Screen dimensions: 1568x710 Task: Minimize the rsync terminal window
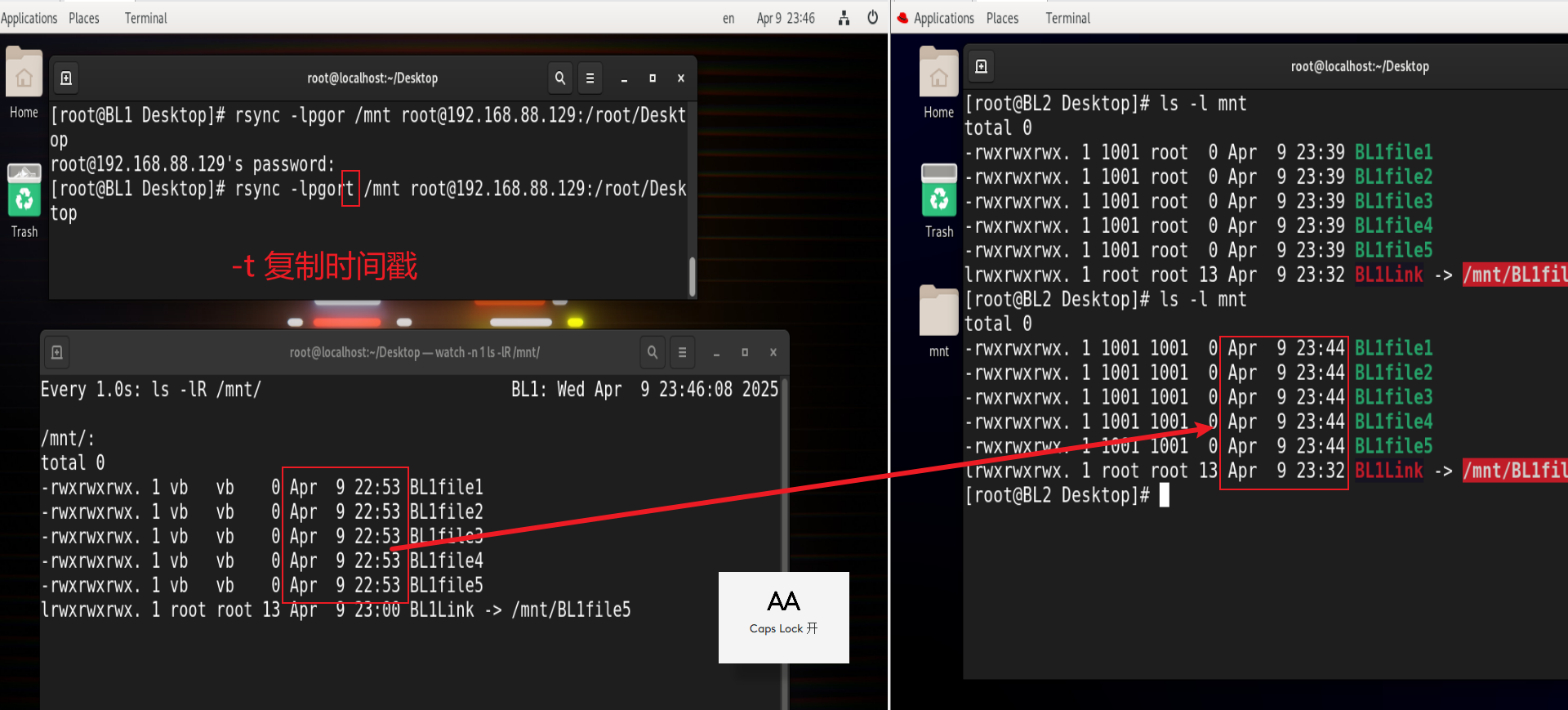click(x=624, y=78)
